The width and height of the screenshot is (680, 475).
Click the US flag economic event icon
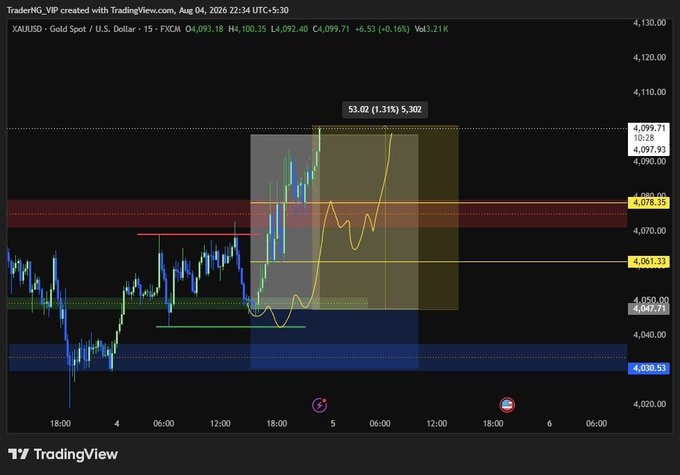(x=507, y=405)
